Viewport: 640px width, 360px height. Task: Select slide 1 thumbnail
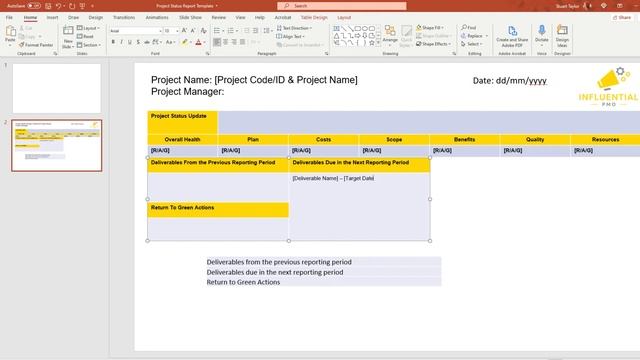click(56, 88)
